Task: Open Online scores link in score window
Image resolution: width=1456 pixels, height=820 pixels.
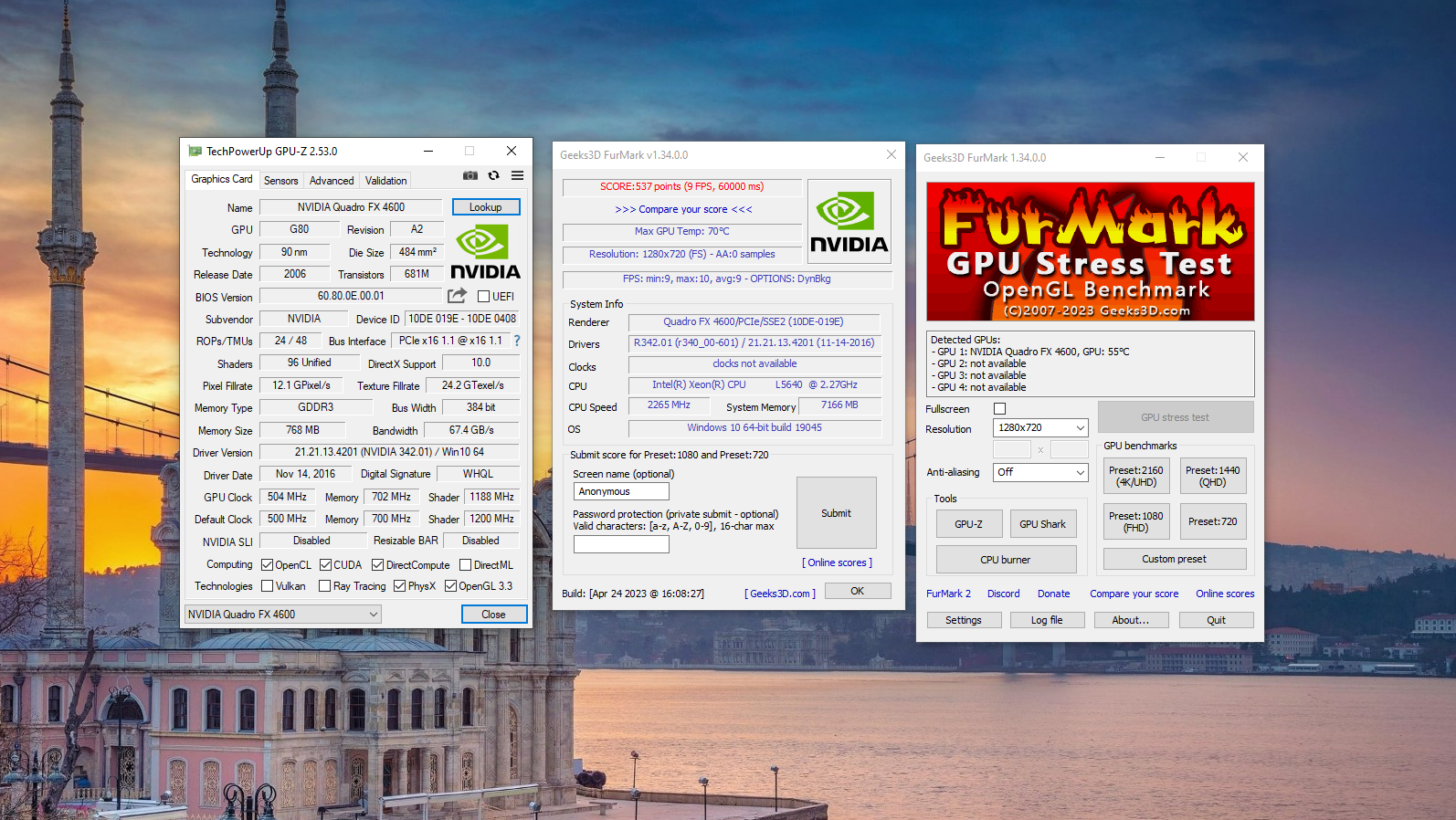Action: pos(838,562)
